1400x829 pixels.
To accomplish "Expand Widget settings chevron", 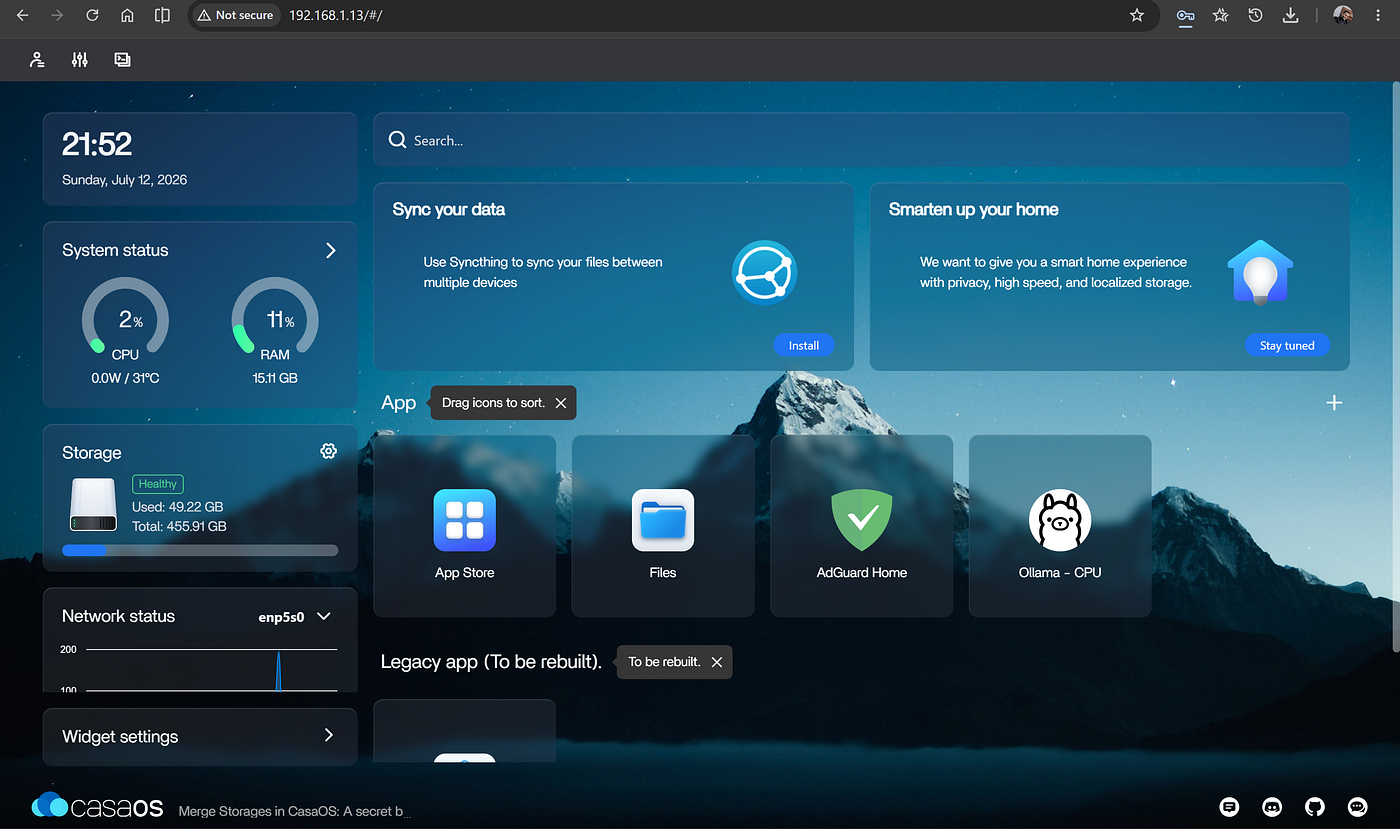I will (x=329, y=735).
